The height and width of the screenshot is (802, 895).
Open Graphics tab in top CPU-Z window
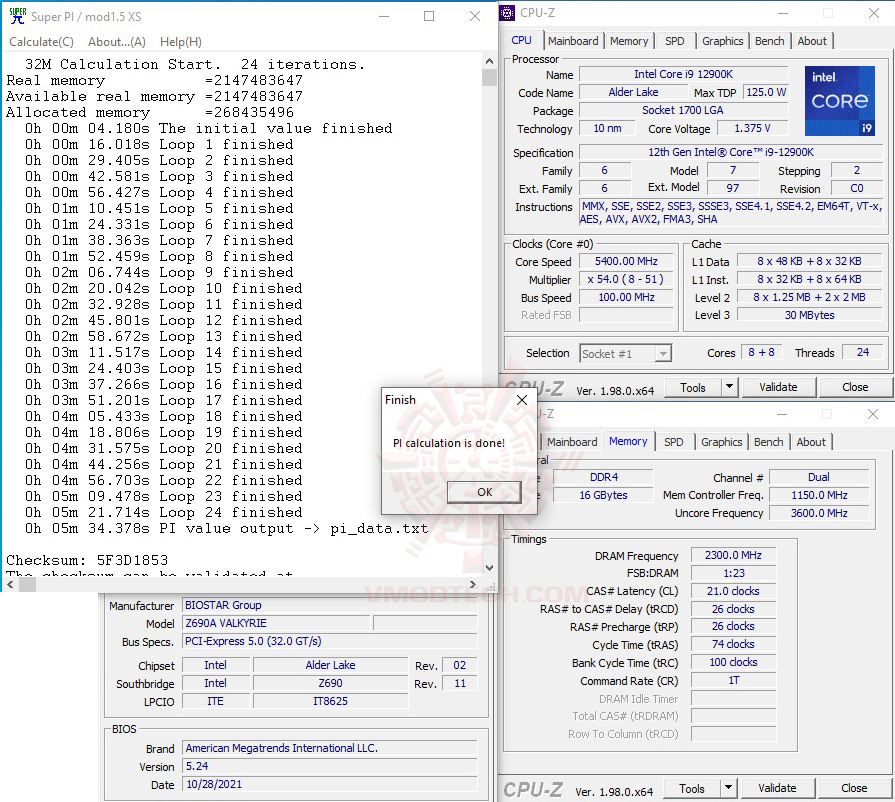[722, 41]
